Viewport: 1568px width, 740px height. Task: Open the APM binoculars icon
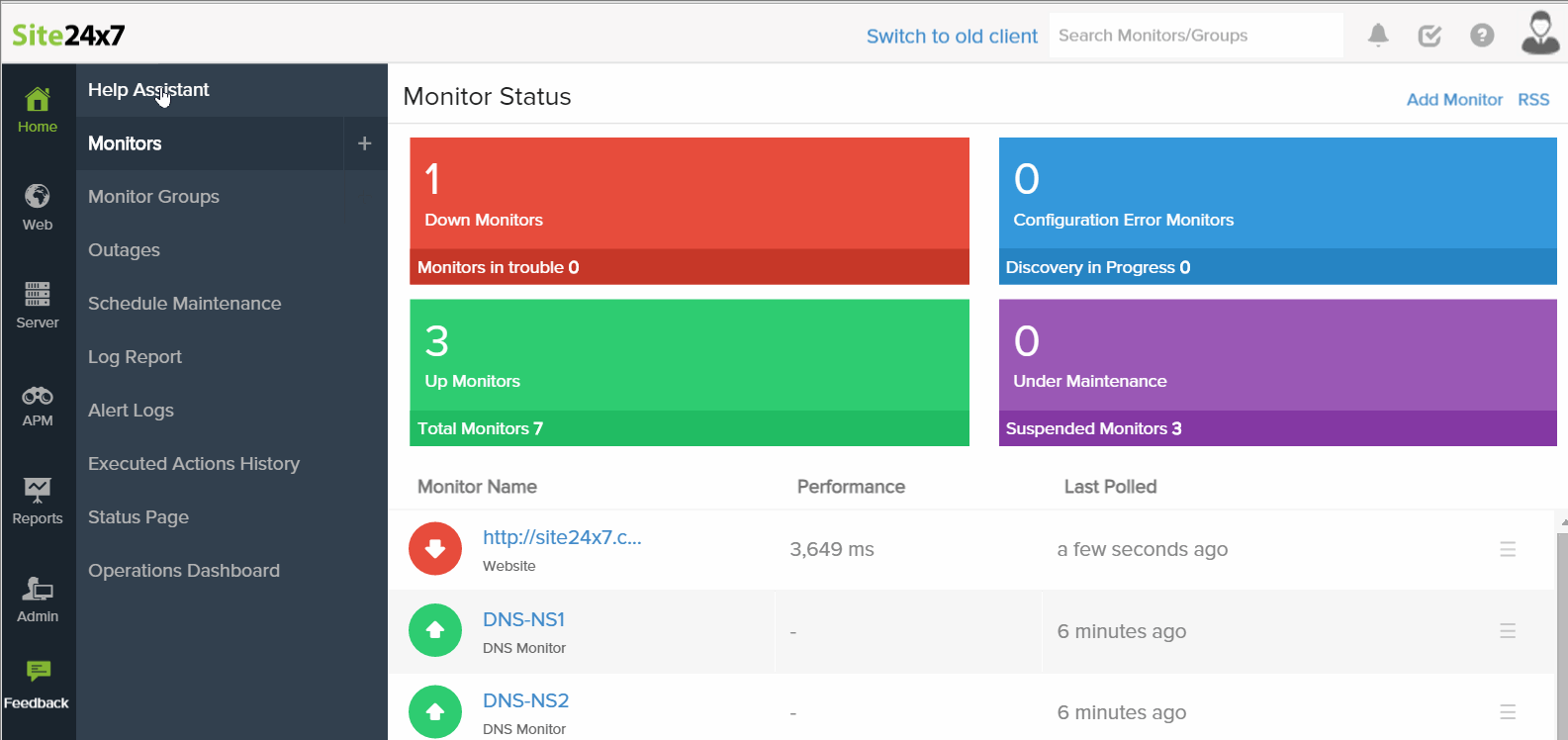pyautogui.click(x=38, y=396)
